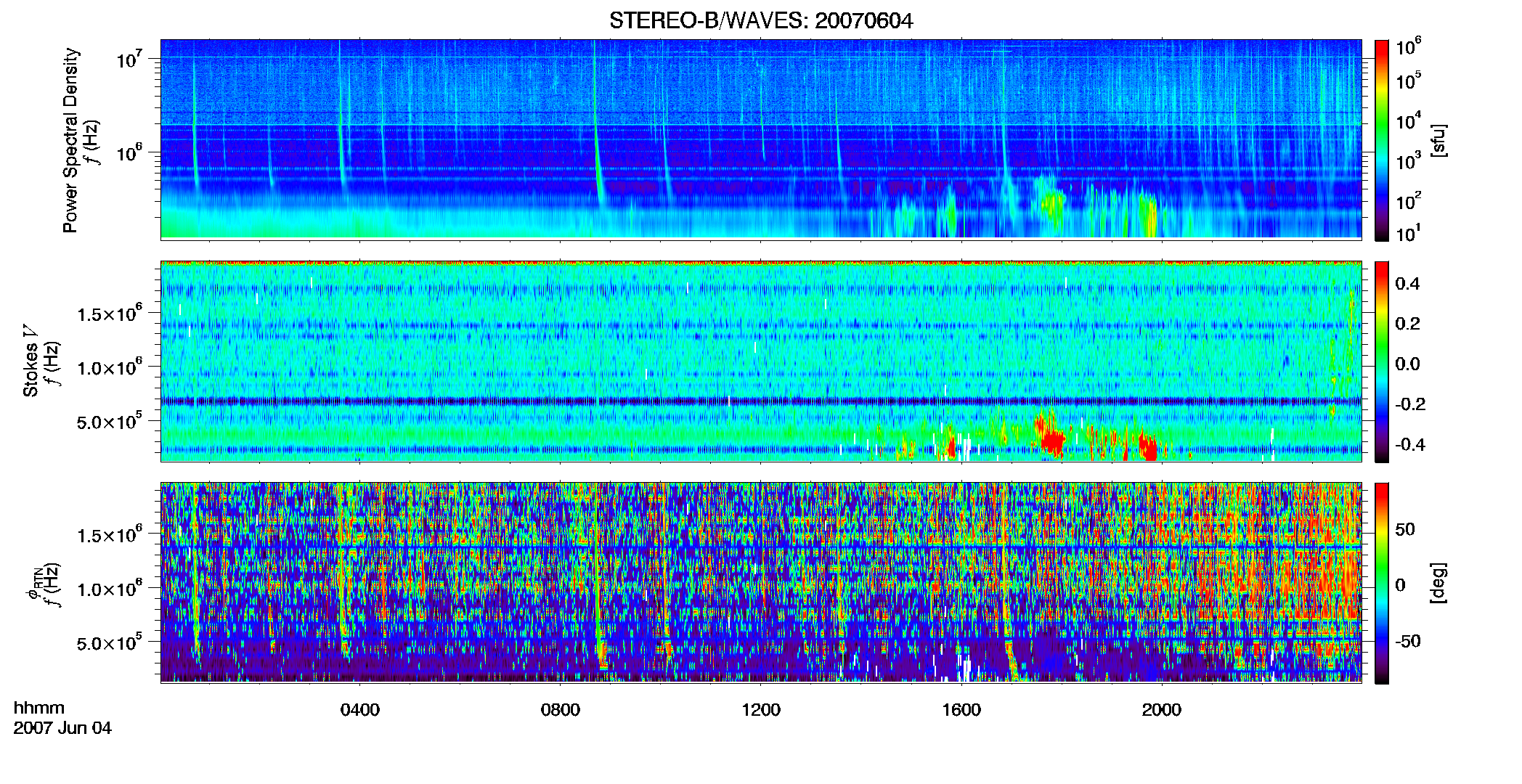
Task: Click the Stokes V colorbar
Action: click(x=1382, y=362)
